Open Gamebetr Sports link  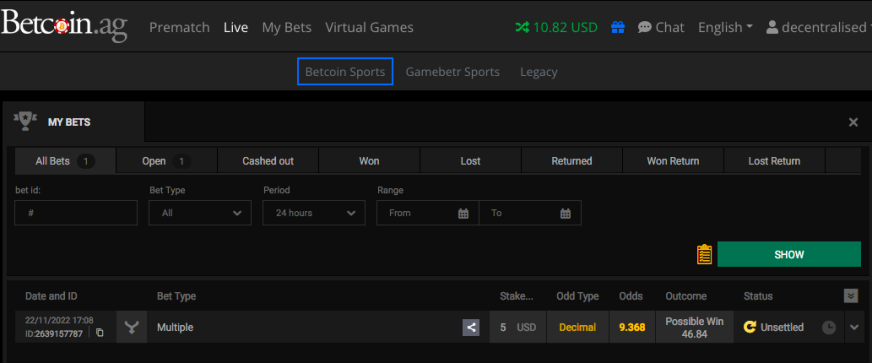coord(453,72)
